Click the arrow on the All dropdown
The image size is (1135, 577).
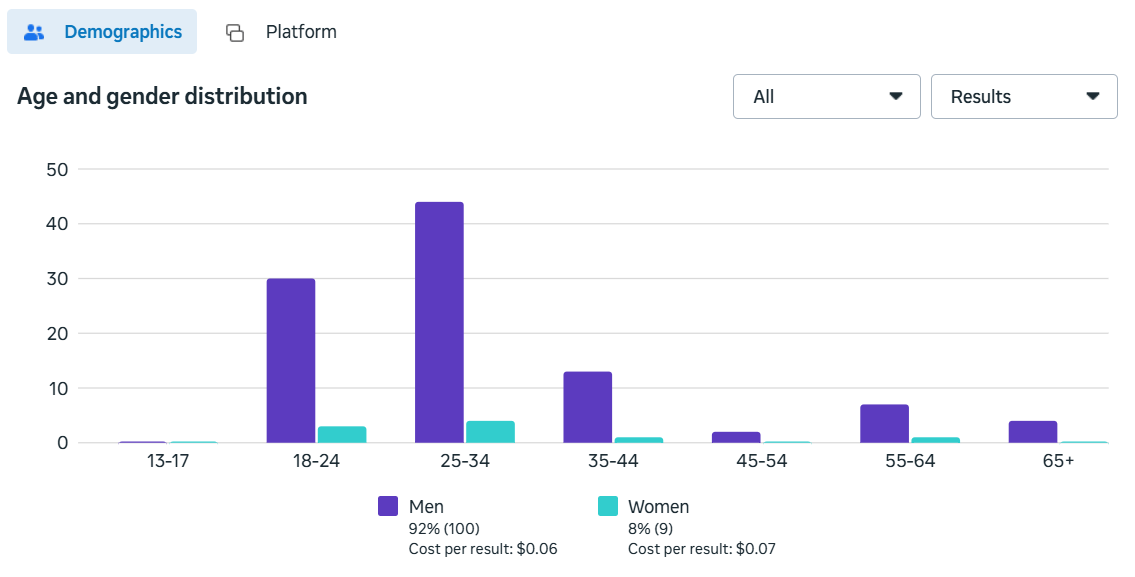point(896,97)
